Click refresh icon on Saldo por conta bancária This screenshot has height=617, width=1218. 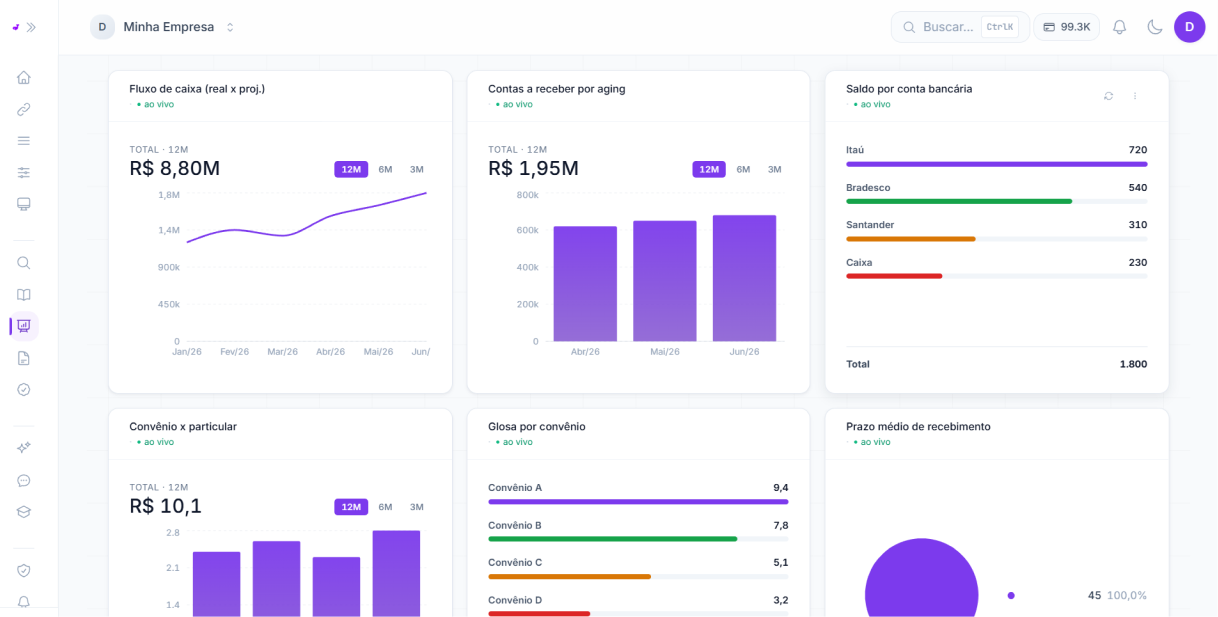click(x=1108, y=96)
